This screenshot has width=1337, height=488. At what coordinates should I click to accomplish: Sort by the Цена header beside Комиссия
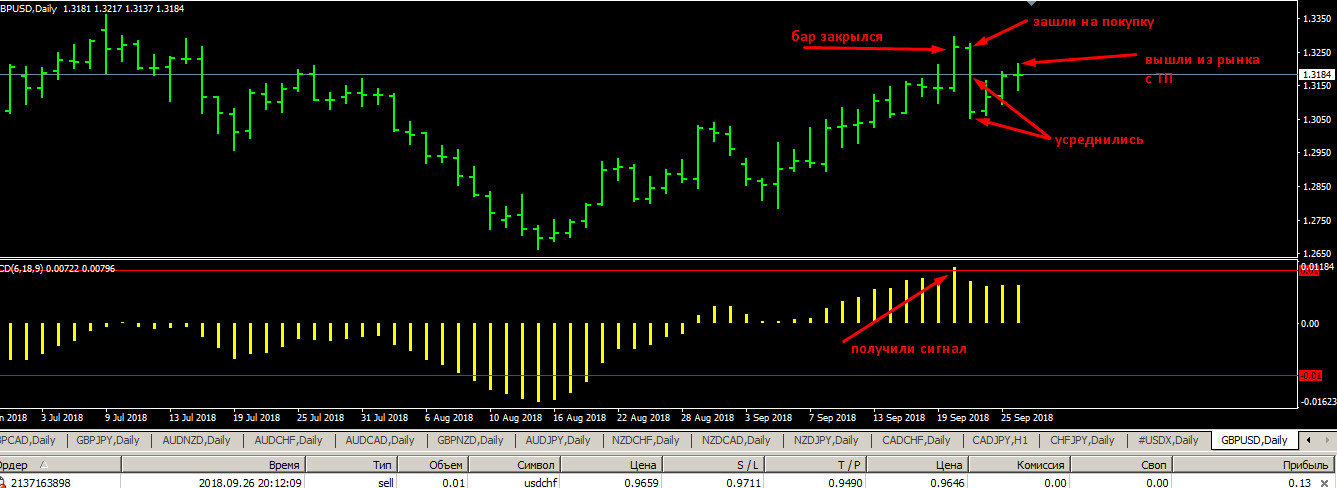pos(918,465)
